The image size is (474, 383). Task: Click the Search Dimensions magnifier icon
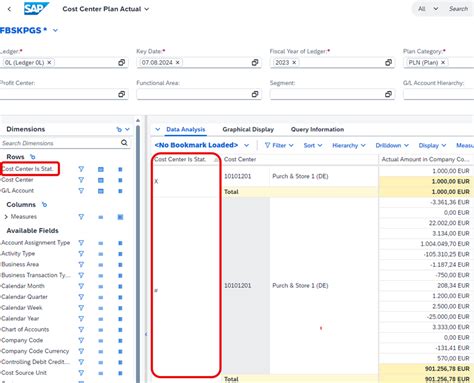pos(124,143)
